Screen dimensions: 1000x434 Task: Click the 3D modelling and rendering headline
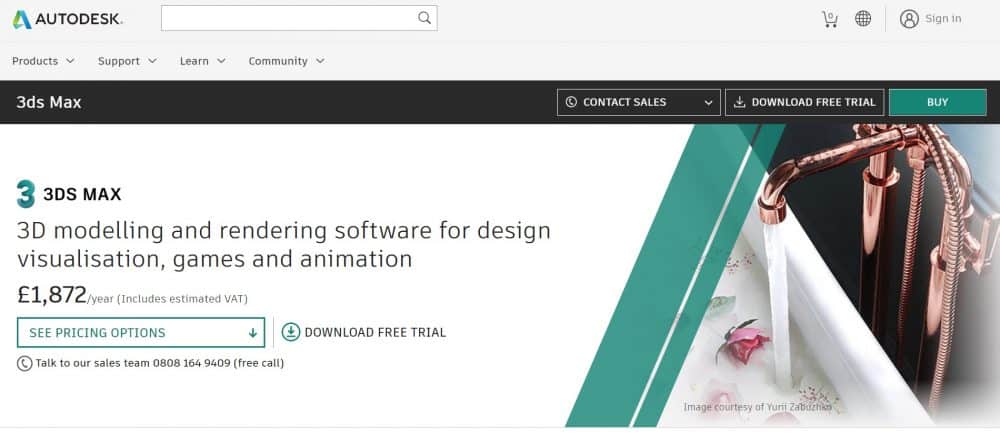pyautogui.click(x=284, y=245)
